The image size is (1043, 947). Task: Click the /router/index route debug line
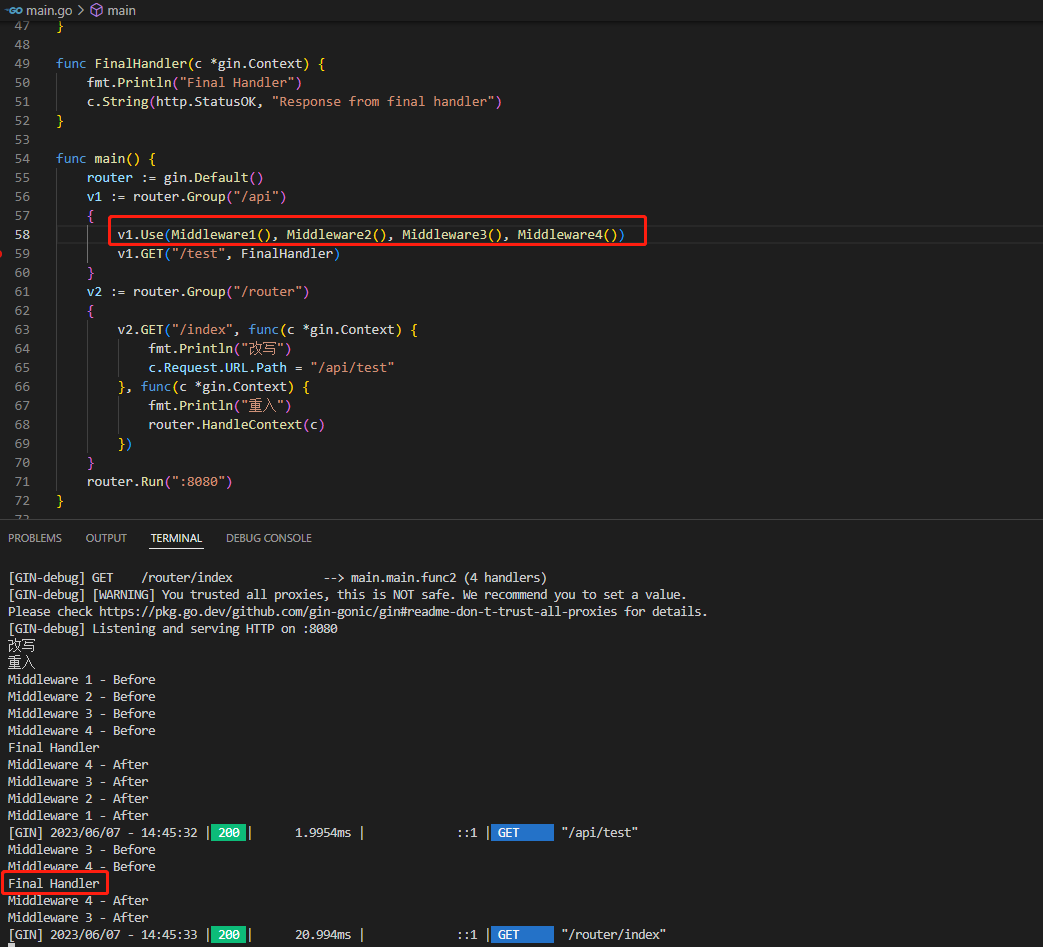pyautogui.click(x=277, y=578)
